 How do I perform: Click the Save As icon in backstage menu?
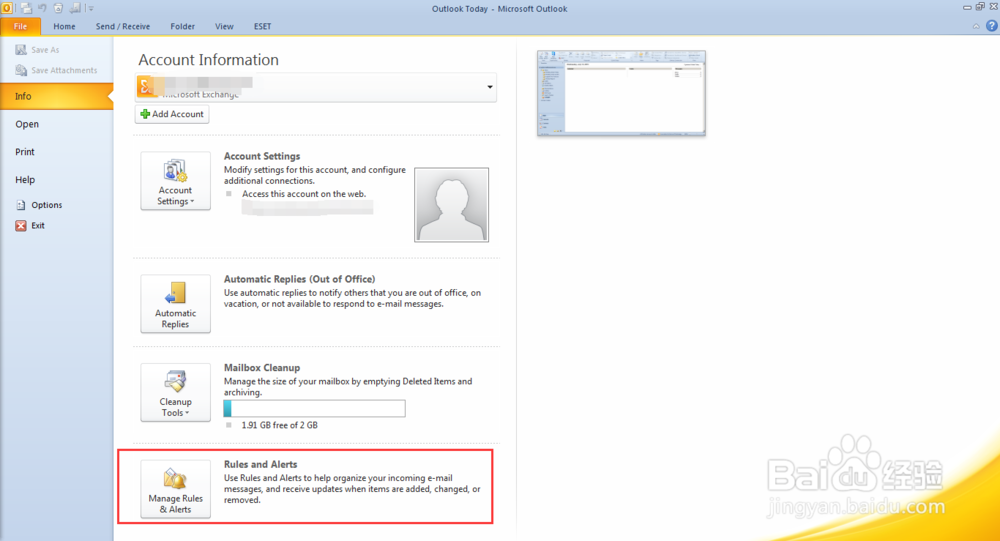(21, 50)
